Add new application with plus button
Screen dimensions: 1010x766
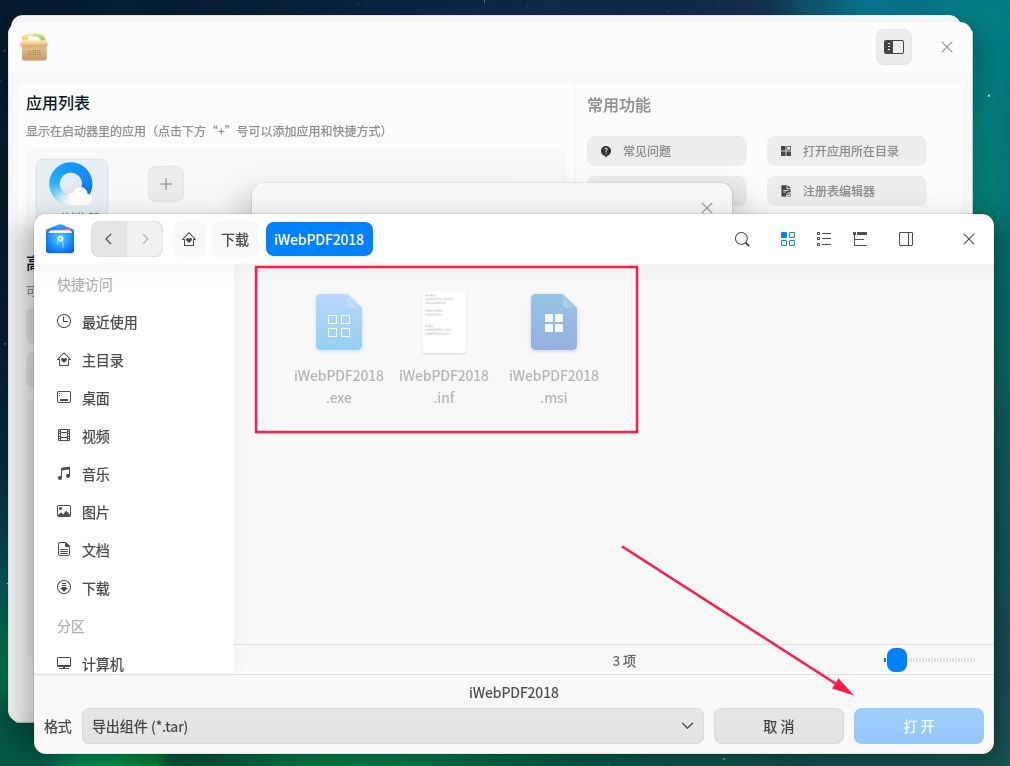[x=166, y=184]
